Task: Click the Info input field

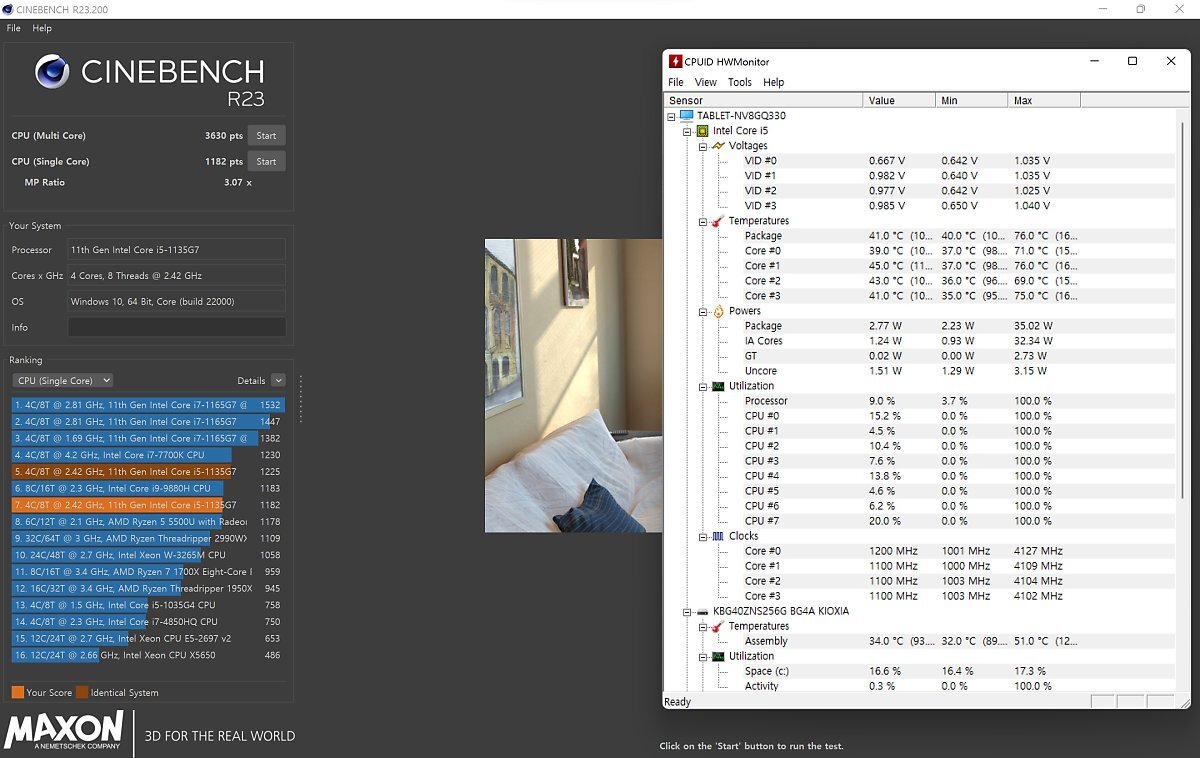Action: pyautogui.click(x=177, y=327)
